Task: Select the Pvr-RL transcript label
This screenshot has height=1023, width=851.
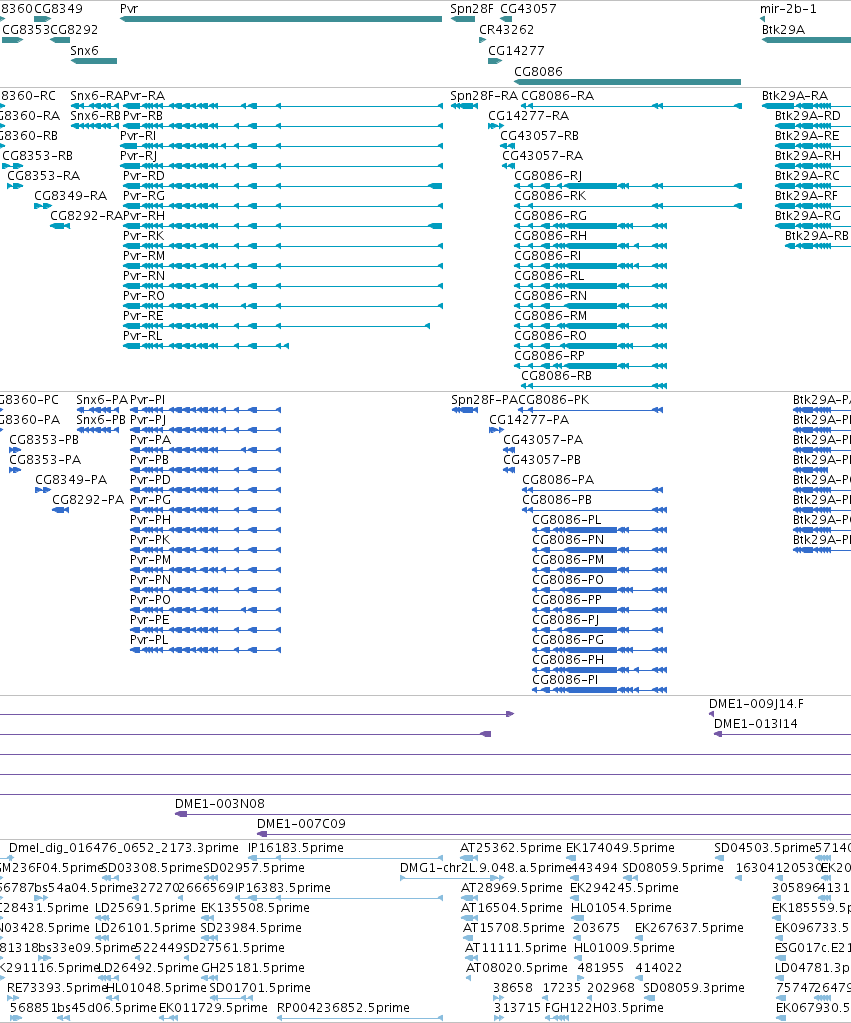Action: click(x=142, y=336)
